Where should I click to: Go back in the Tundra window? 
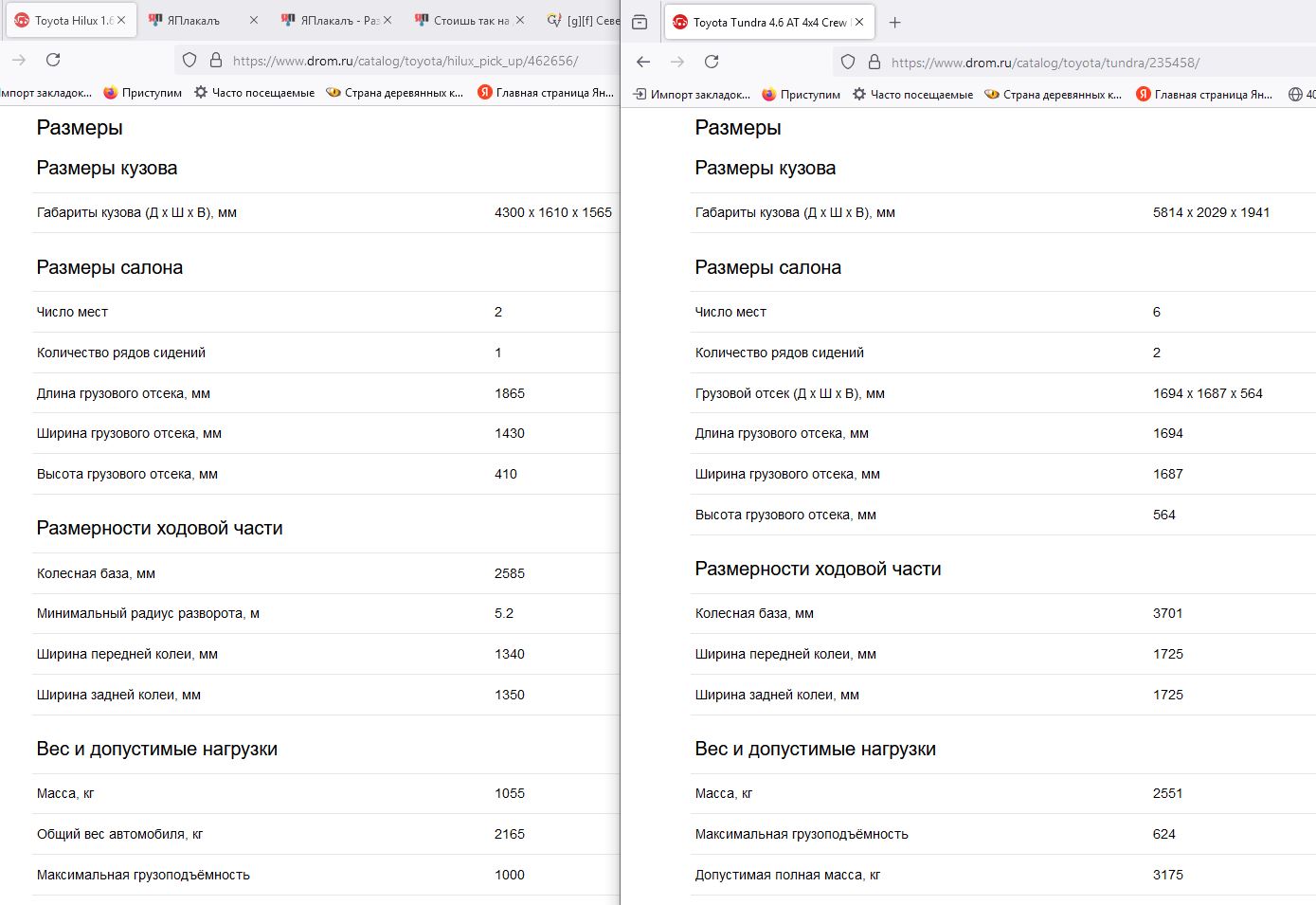tap(643, 62)
